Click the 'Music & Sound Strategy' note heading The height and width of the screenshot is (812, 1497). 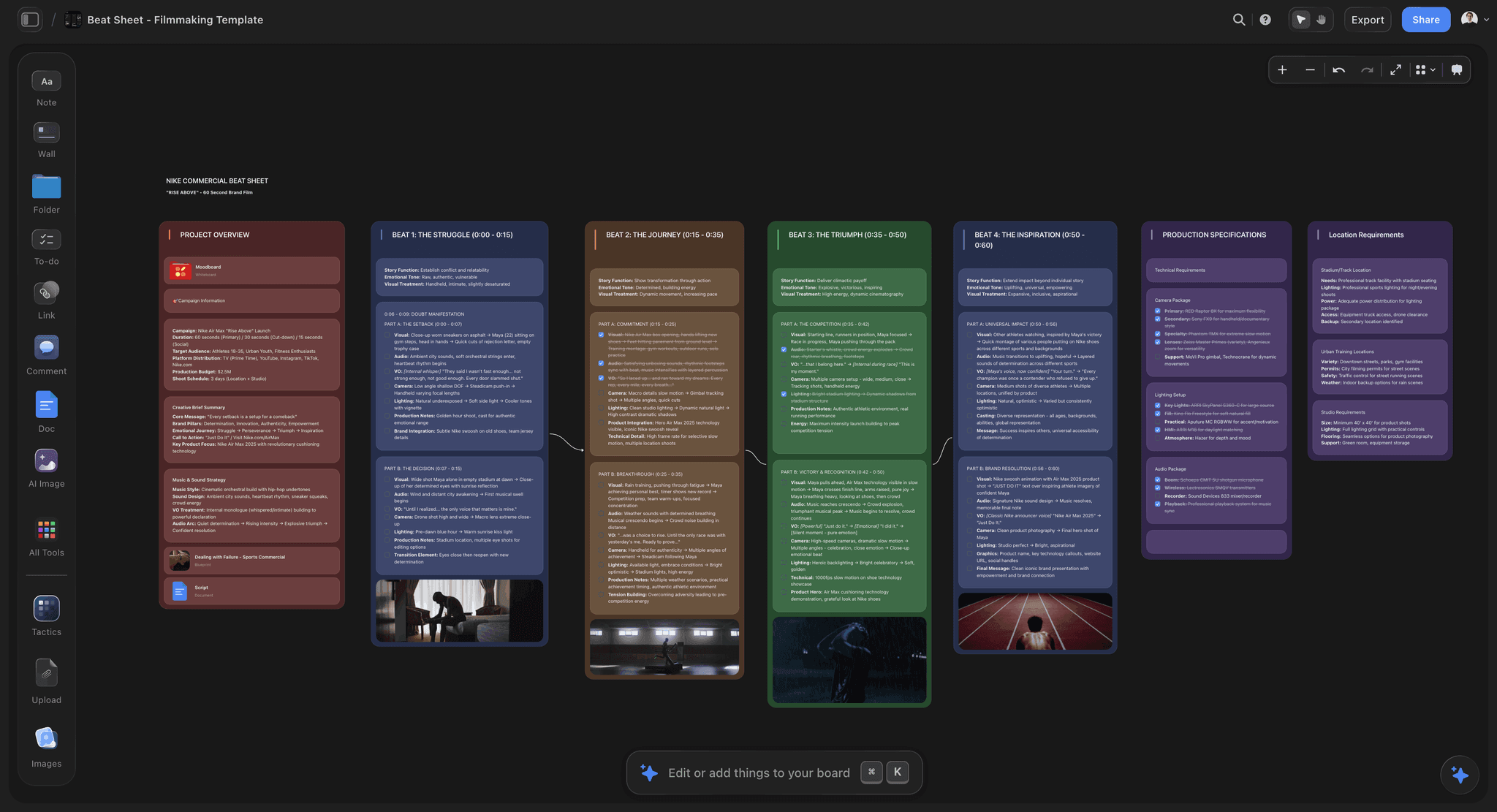[199, 479]
